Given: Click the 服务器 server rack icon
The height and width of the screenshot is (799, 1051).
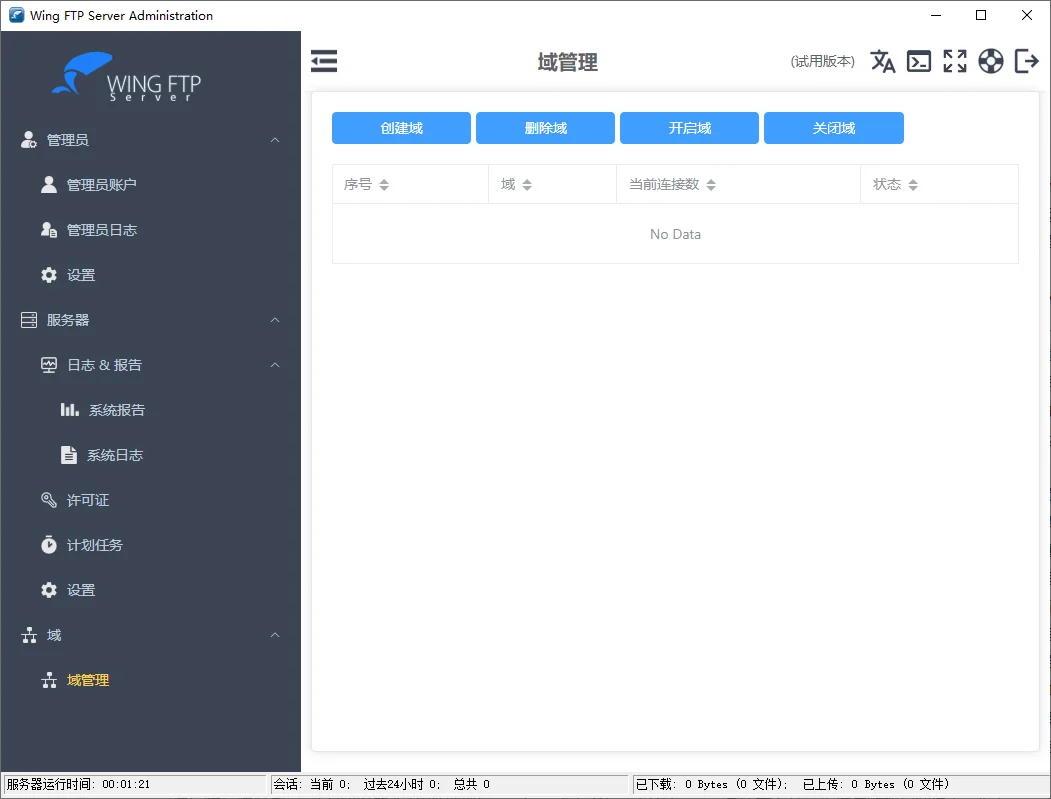Looking at the screenshot, I should tap(29, 320).
